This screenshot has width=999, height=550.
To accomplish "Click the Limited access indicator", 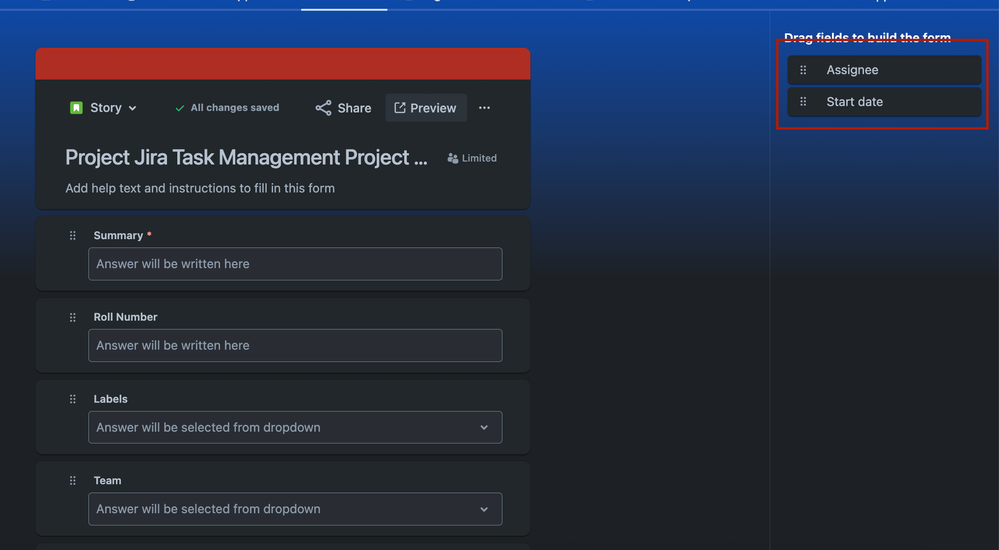I will pos(472,158).
